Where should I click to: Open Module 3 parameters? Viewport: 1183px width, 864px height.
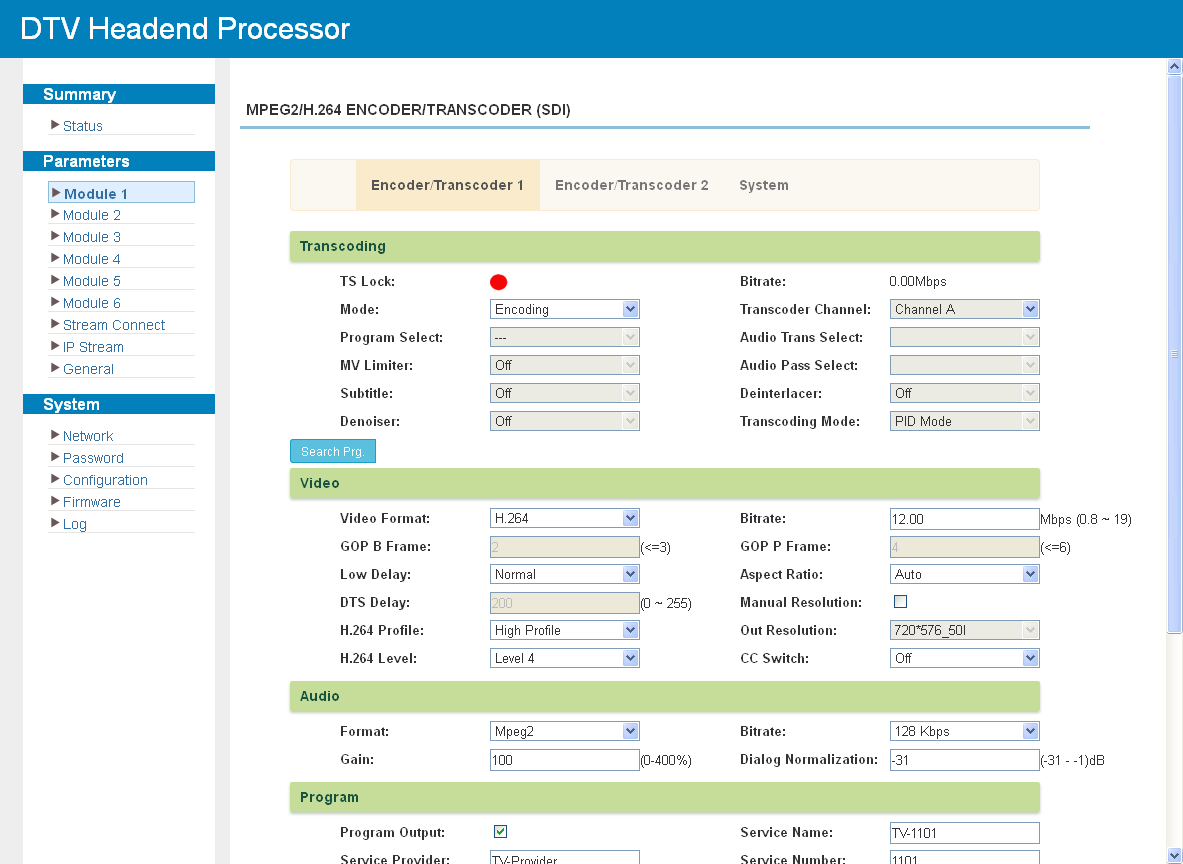pos(91,237)
